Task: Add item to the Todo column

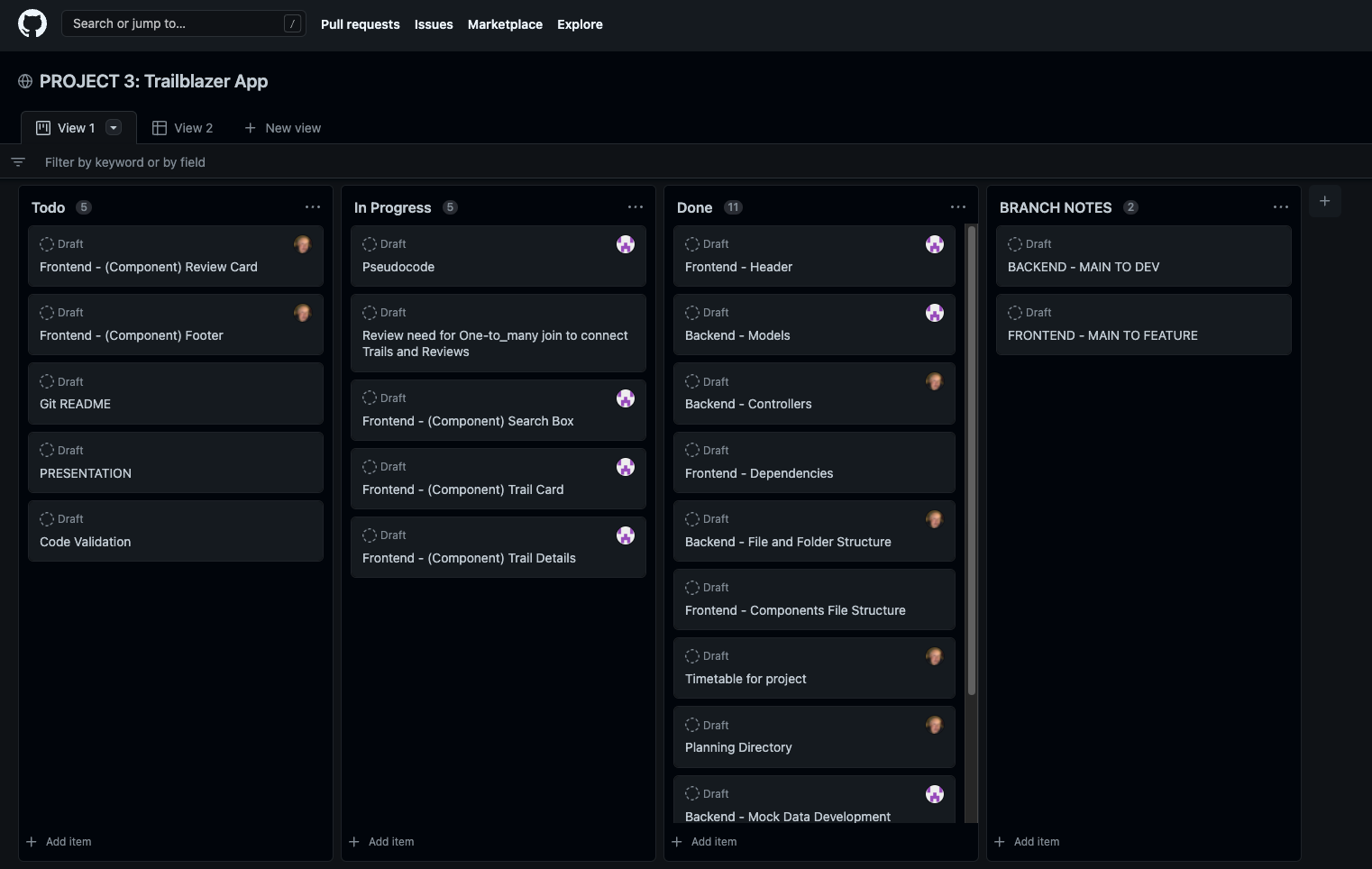Action: (59, 842)
